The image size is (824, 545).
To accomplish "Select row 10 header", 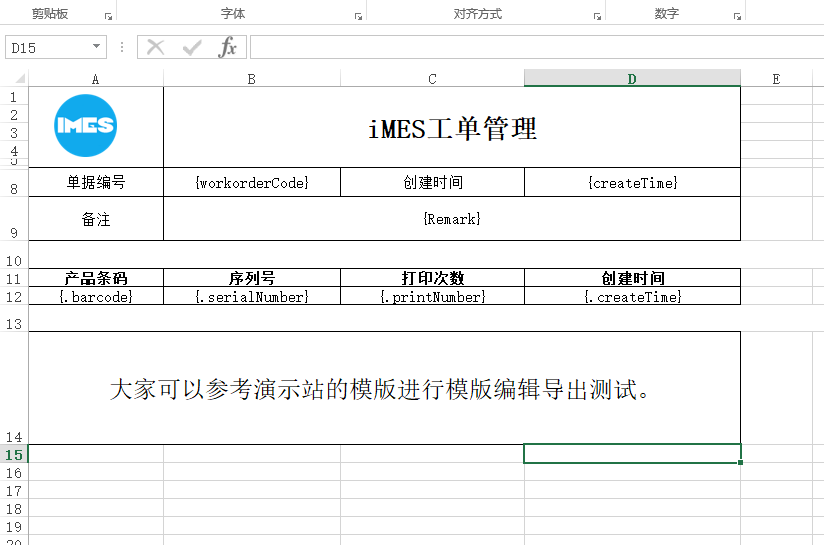I will point(14,255).
